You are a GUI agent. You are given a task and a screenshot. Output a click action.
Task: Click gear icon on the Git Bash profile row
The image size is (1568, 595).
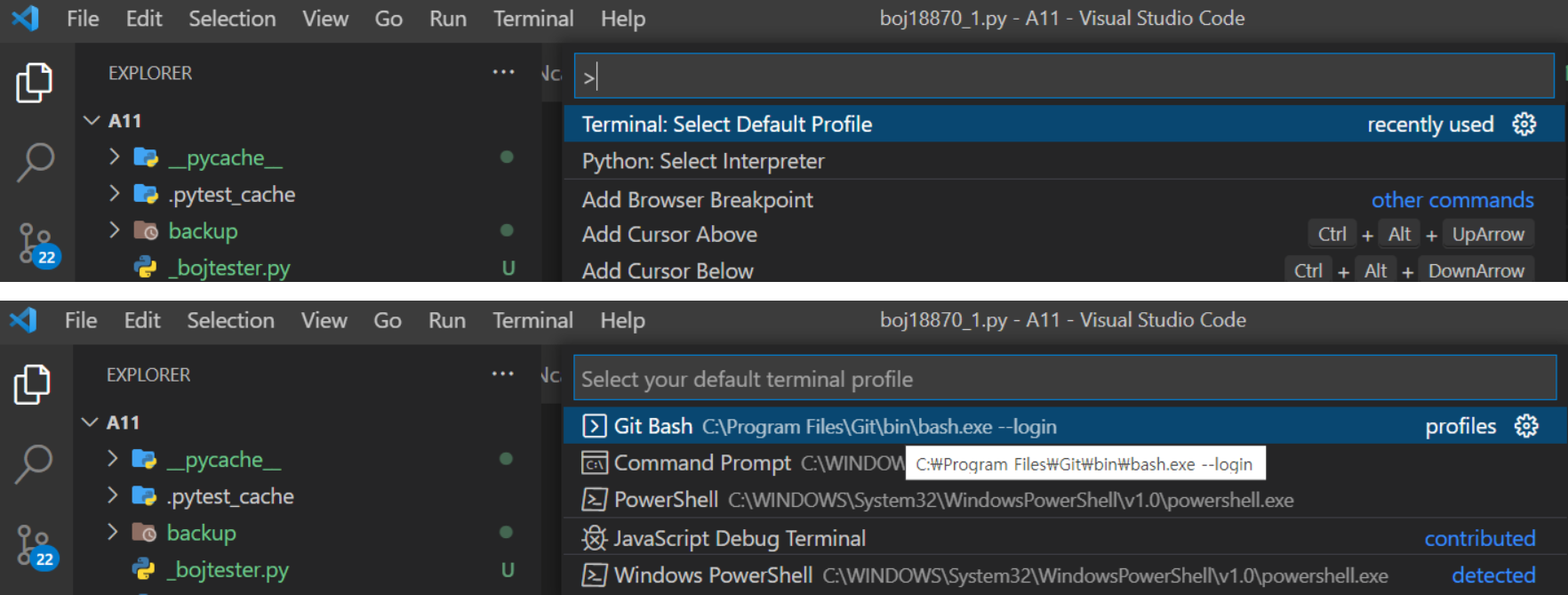(x=1526, y=426)
